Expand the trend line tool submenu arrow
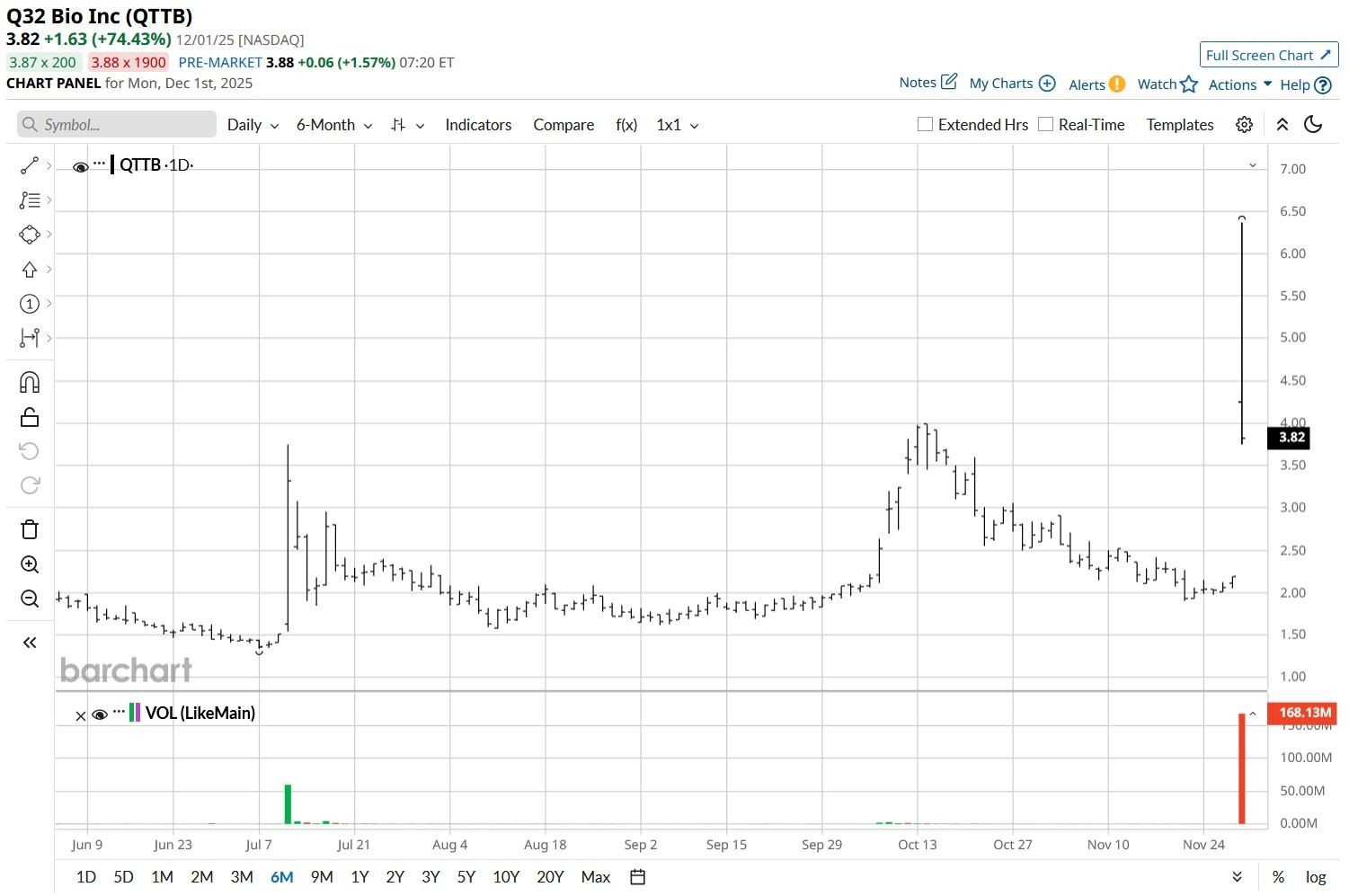Image resolution: width=1349 pixels, height=896 pixels. (49, 165)
